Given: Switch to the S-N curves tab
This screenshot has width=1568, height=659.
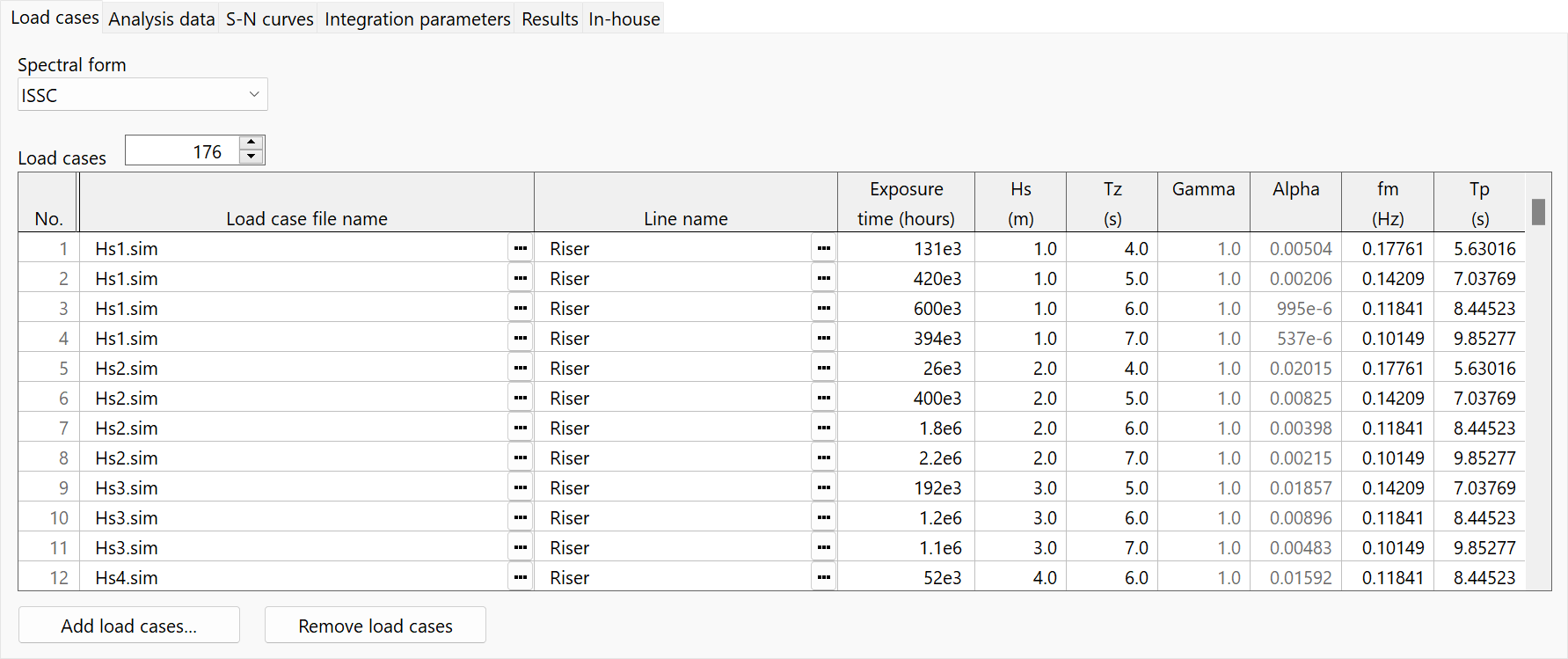Looking at the screenshot, I should 269,19.
